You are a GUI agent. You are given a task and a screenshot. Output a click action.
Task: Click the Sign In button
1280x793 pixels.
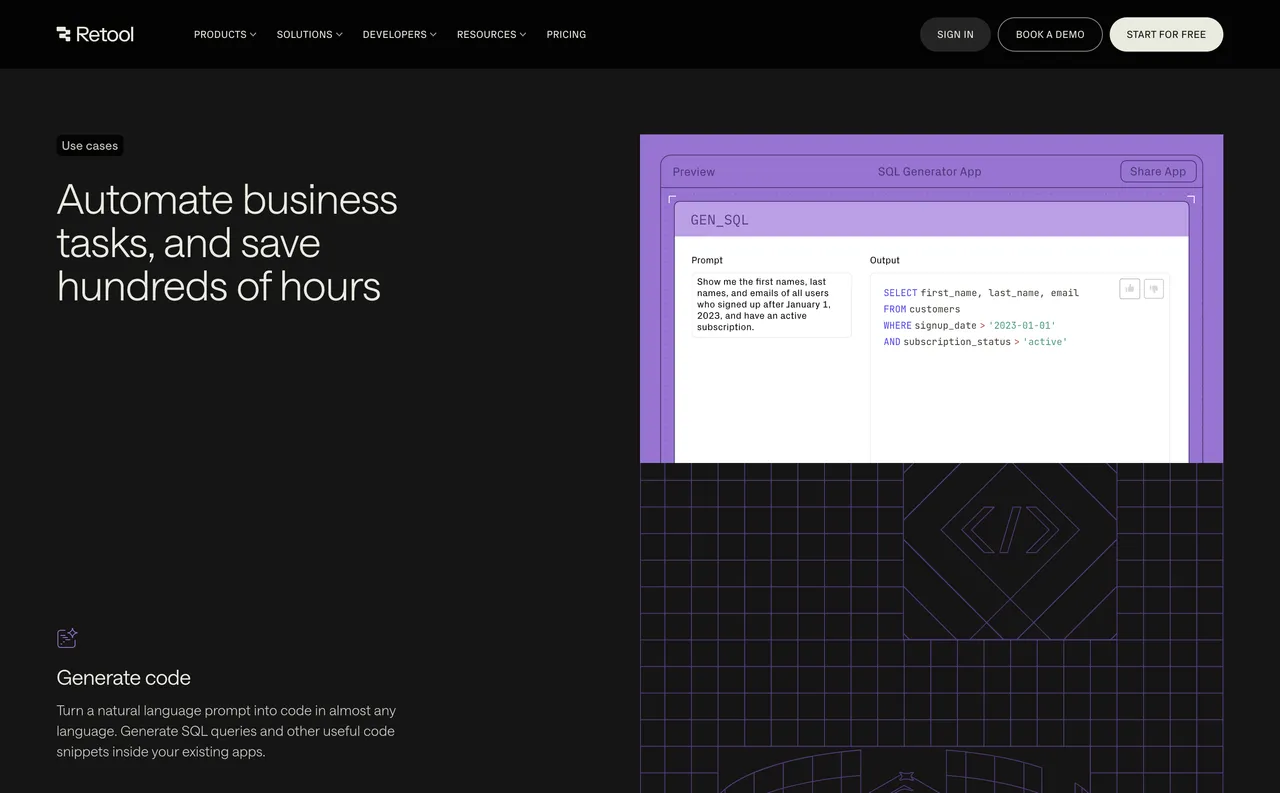[x=955, y=33]
